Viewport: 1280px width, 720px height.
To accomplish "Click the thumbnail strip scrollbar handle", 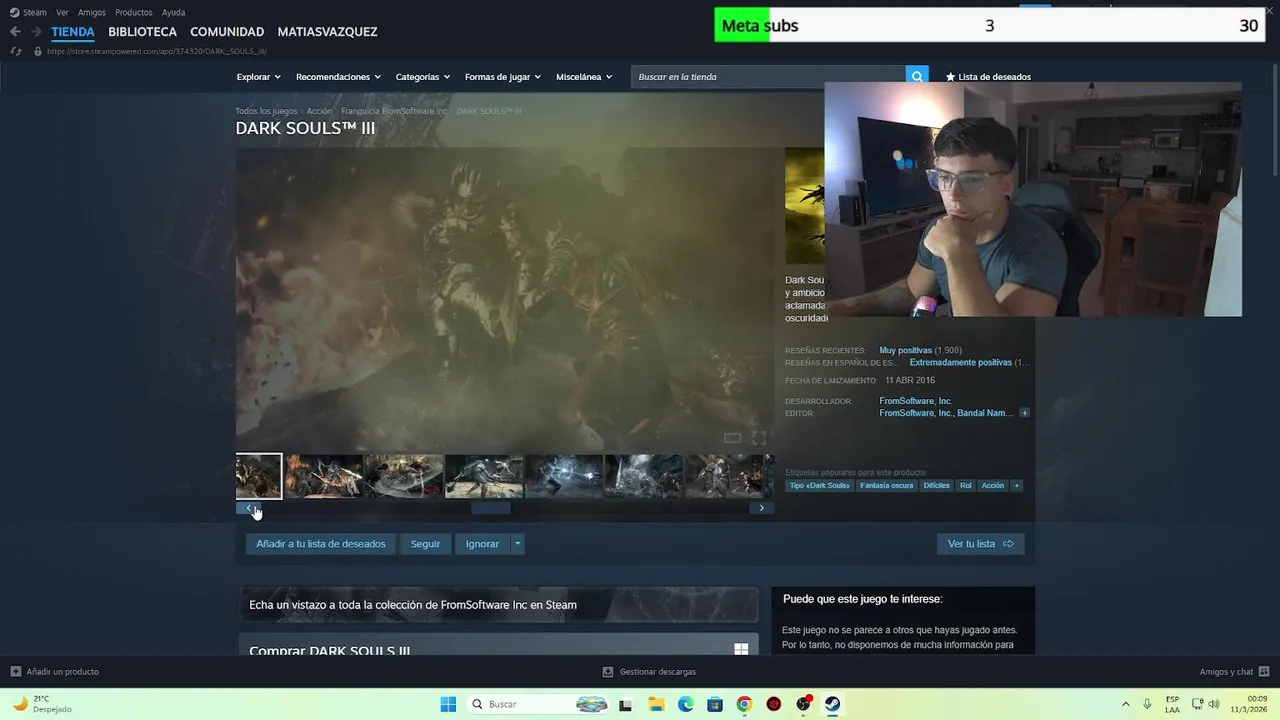I will (x=491, y=508).
